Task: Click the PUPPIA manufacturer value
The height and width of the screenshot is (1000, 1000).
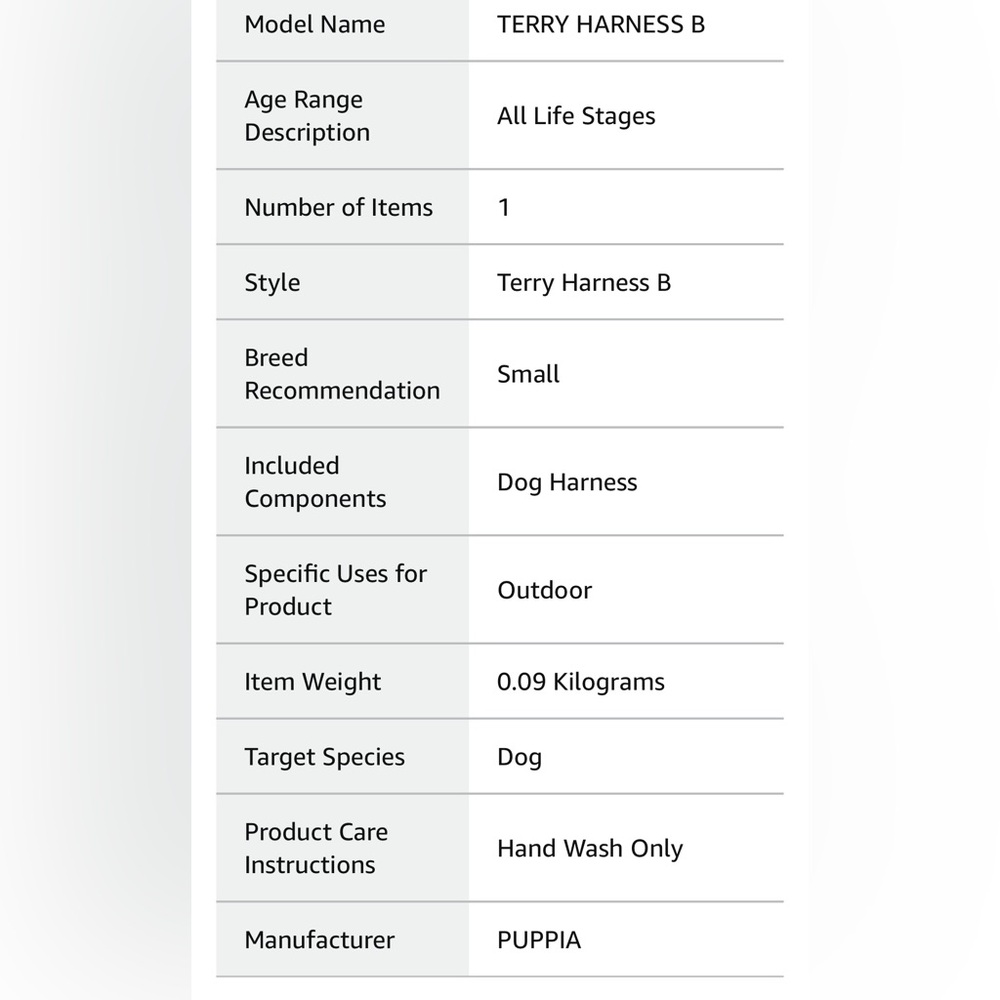Action: (539, 940)
